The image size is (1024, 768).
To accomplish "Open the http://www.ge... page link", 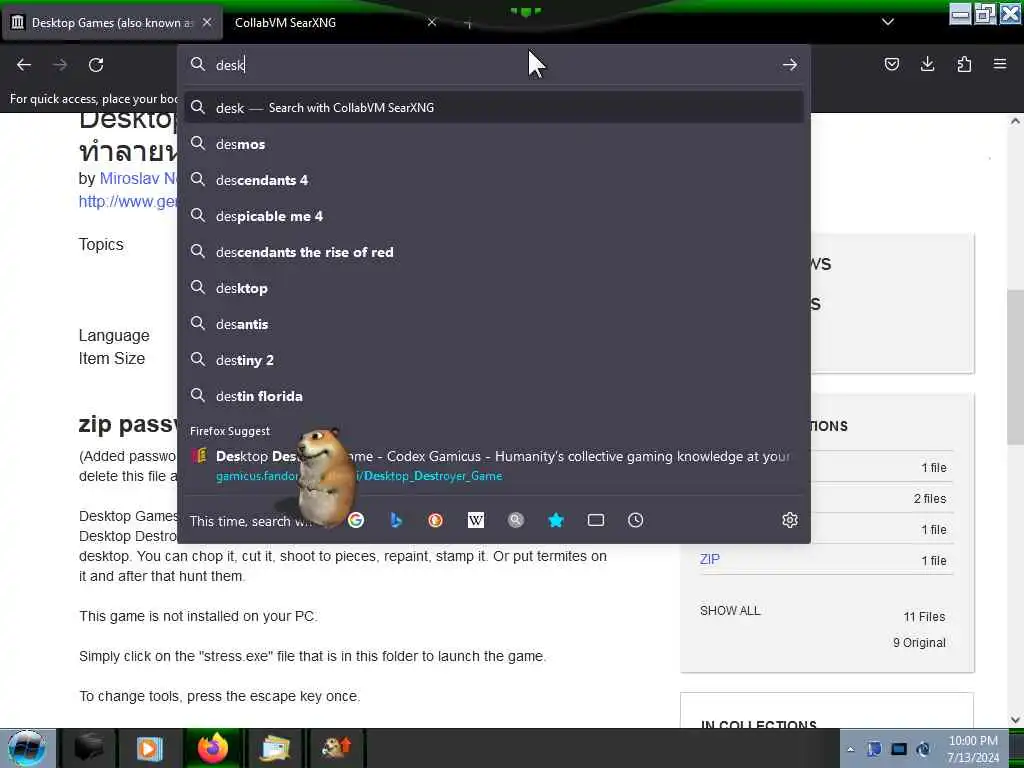I will coord(128,201).
